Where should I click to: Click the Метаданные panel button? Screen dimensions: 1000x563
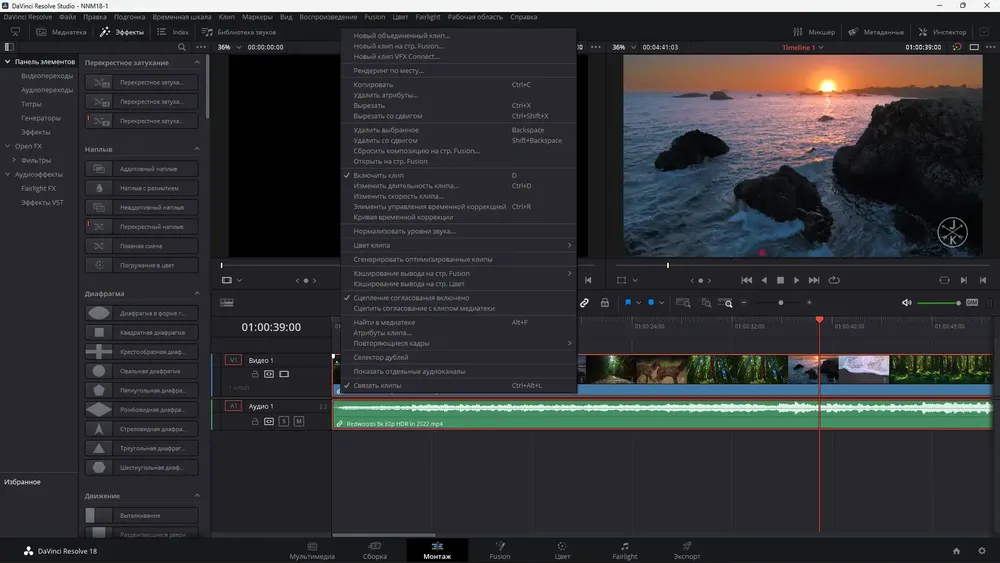[x=876, y=32]
